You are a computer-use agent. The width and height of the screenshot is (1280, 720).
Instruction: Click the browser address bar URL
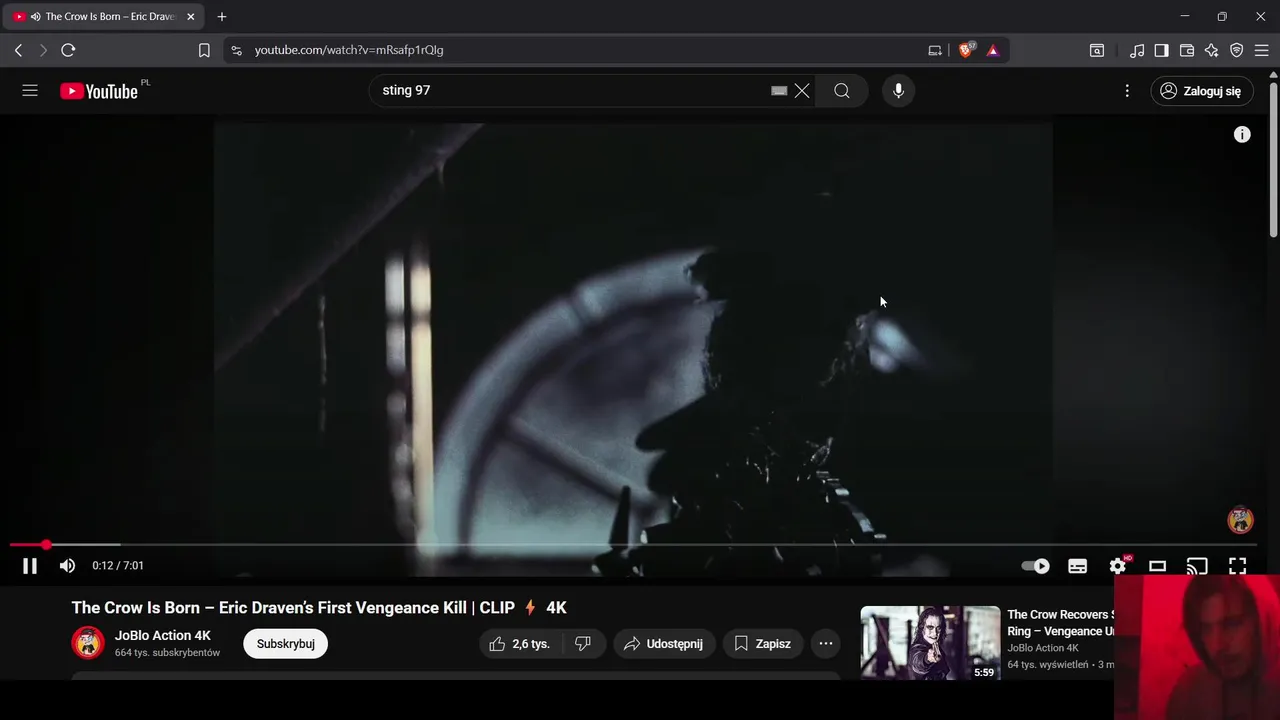click(349, 50)
